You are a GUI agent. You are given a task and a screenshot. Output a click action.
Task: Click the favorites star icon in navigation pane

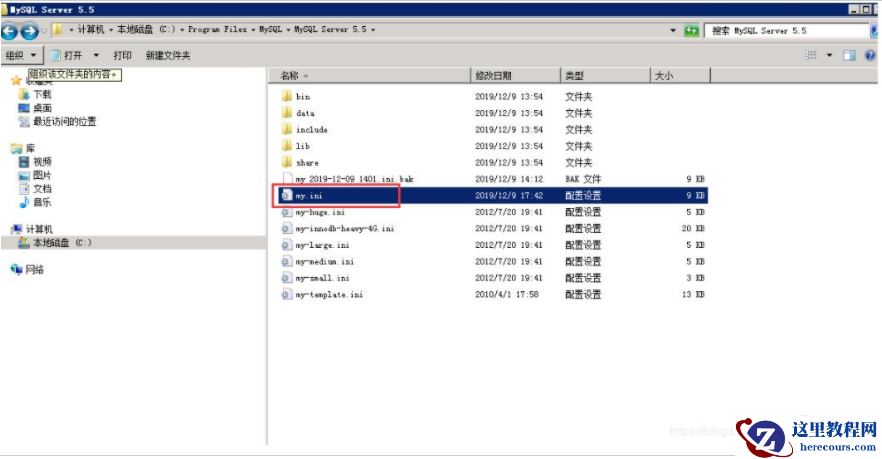tap(16, 80)
